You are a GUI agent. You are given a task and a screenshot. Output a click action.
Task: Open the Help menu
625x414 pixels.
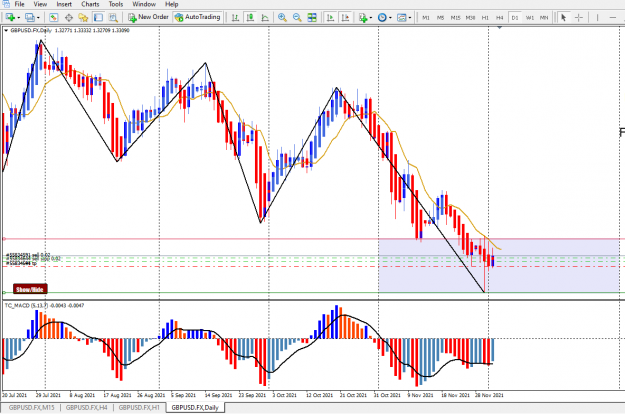[171, 4]
